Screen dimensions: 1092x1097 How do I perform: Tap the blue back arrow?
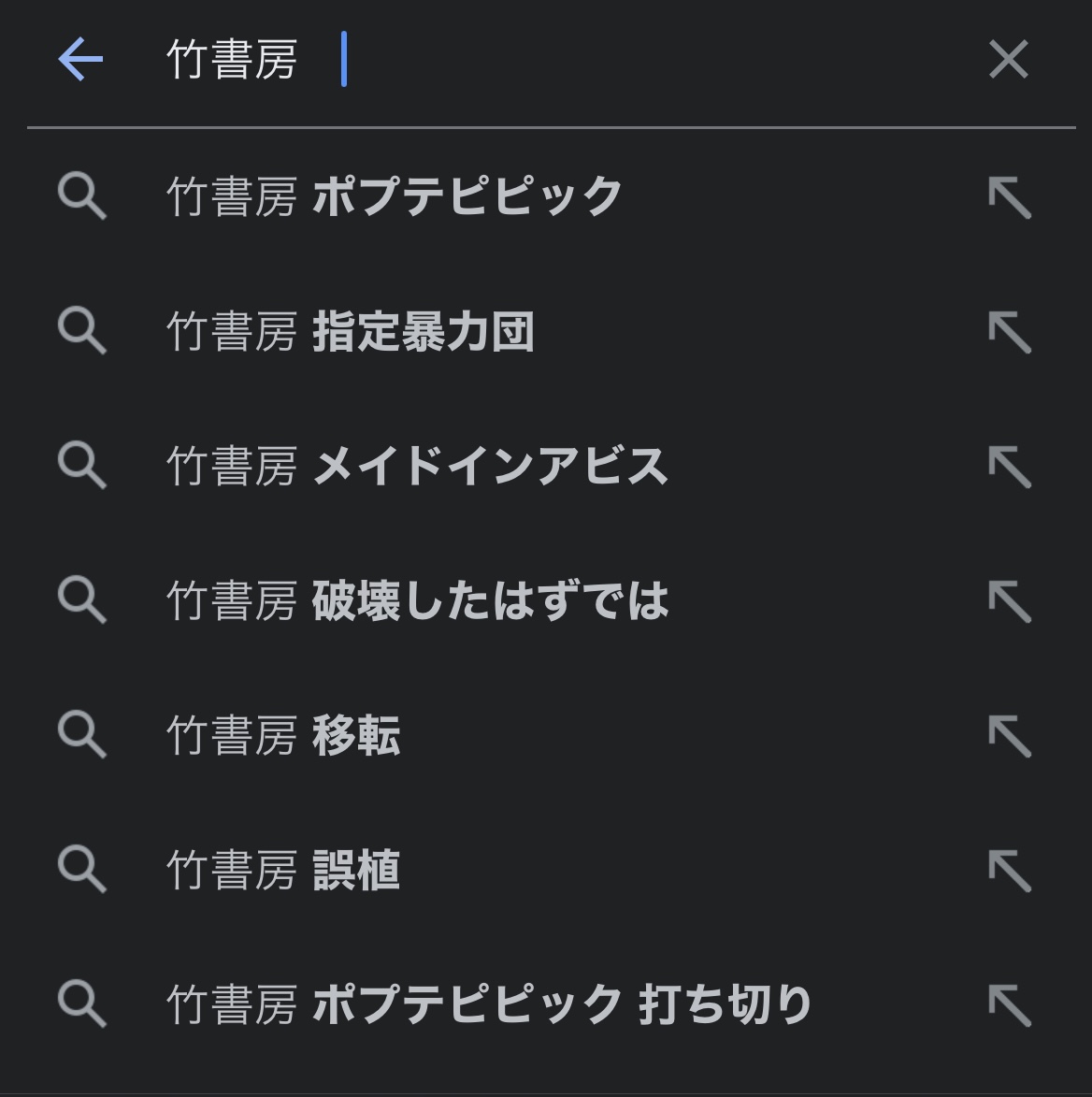click(80, 60)
